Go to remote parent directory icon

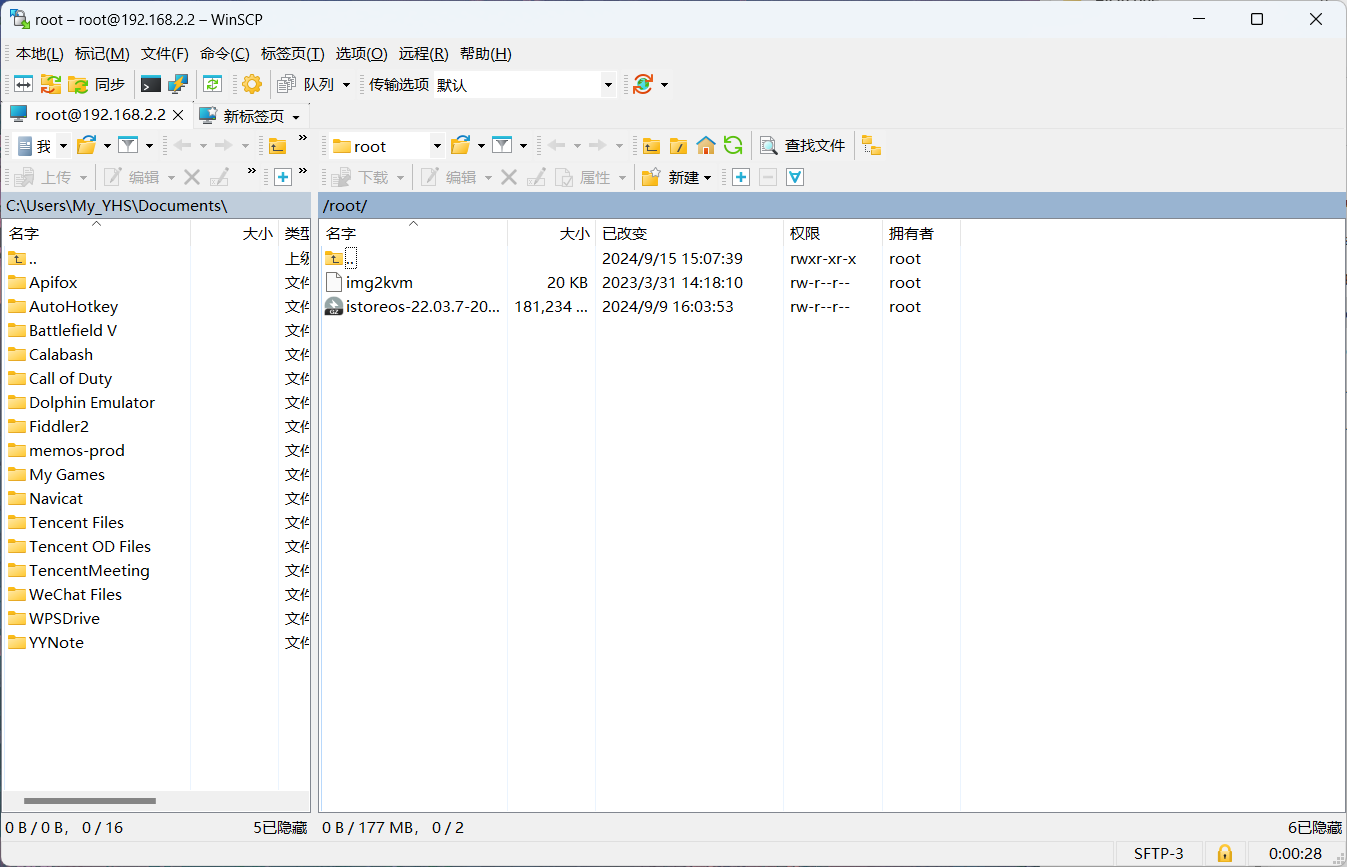652,146
